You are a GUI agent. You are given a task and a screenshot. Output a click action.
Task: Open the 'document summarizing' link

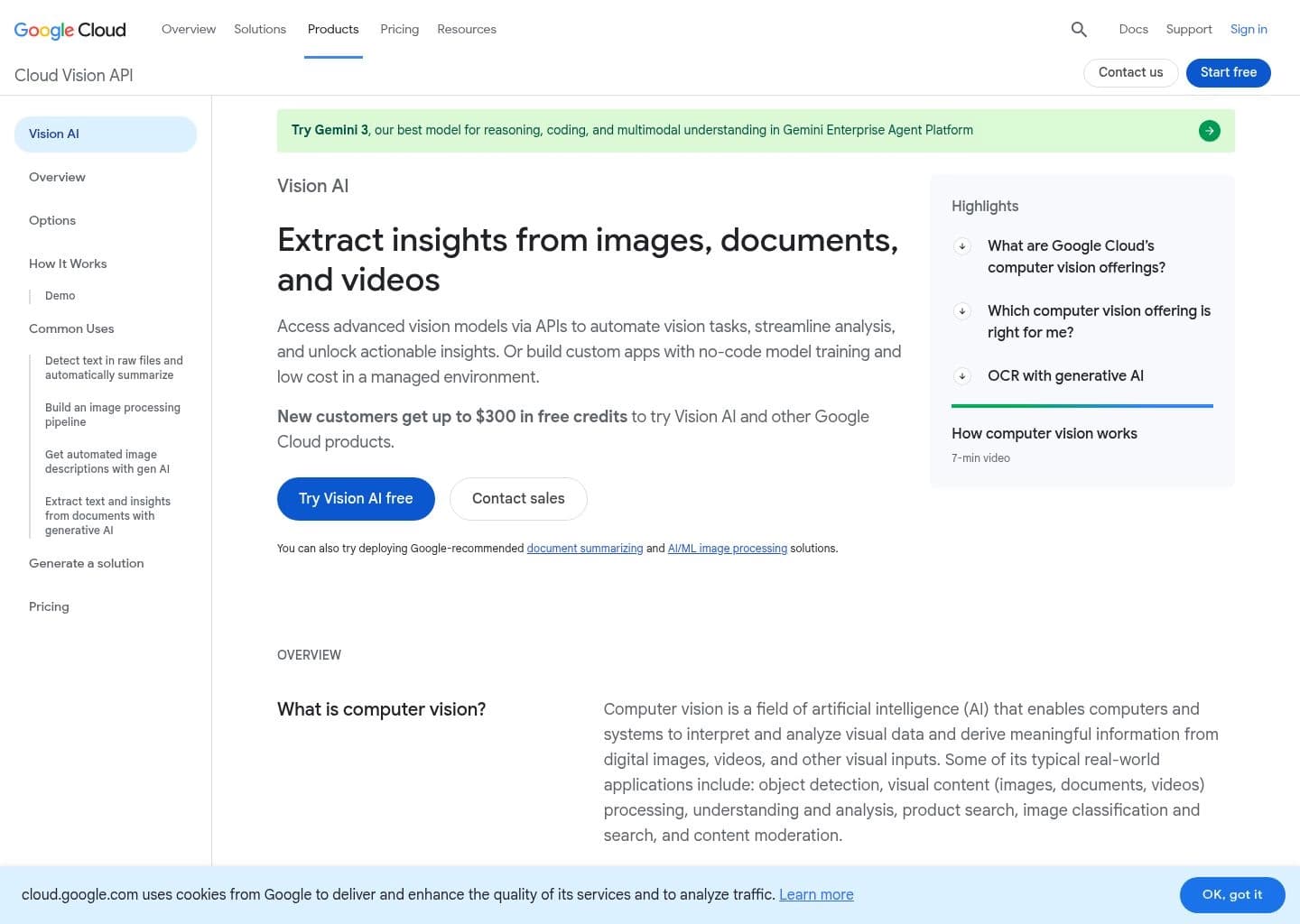click(x=585, y=548)
